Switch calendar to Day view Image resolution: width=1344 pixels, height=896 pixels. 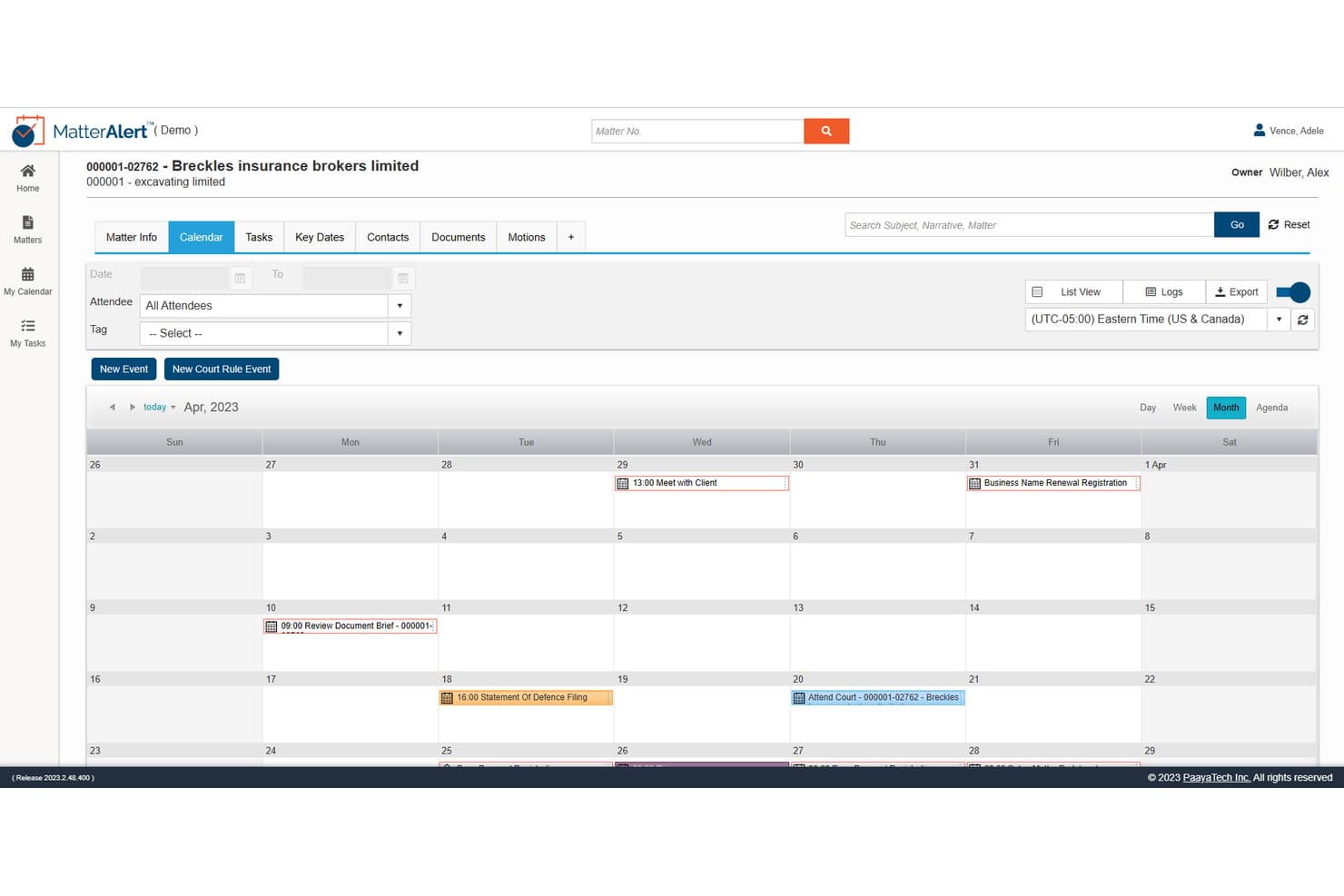coord(1148,408)
